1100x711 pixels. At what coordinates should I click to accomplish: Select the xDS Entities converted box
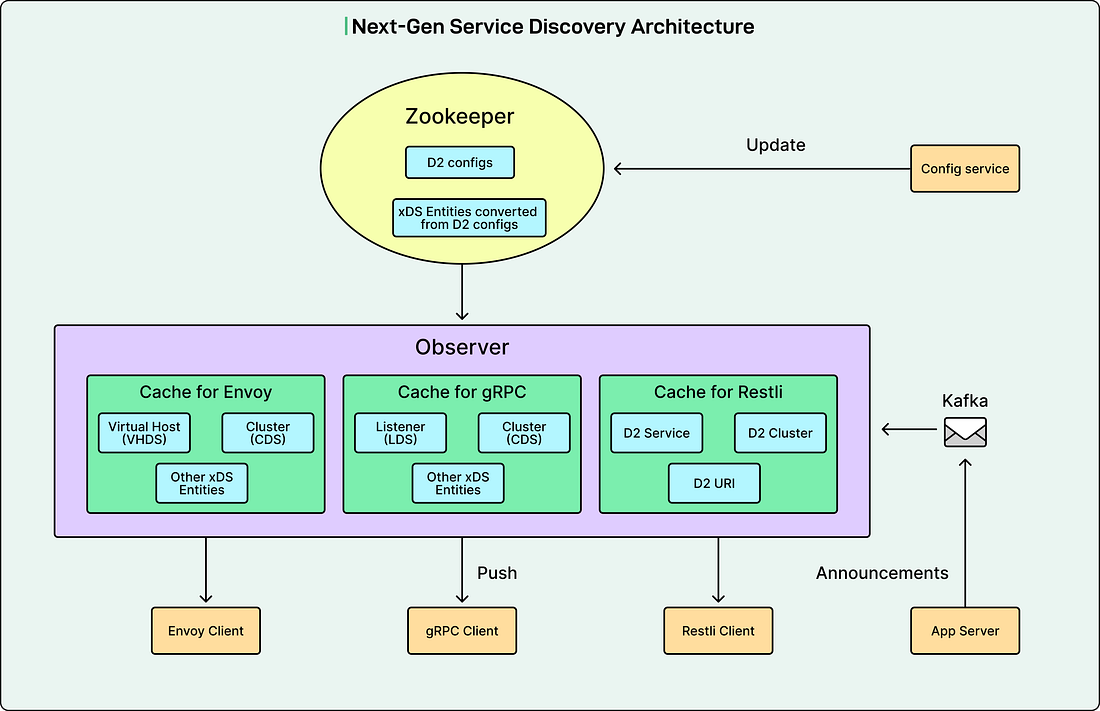pos(469,218)
